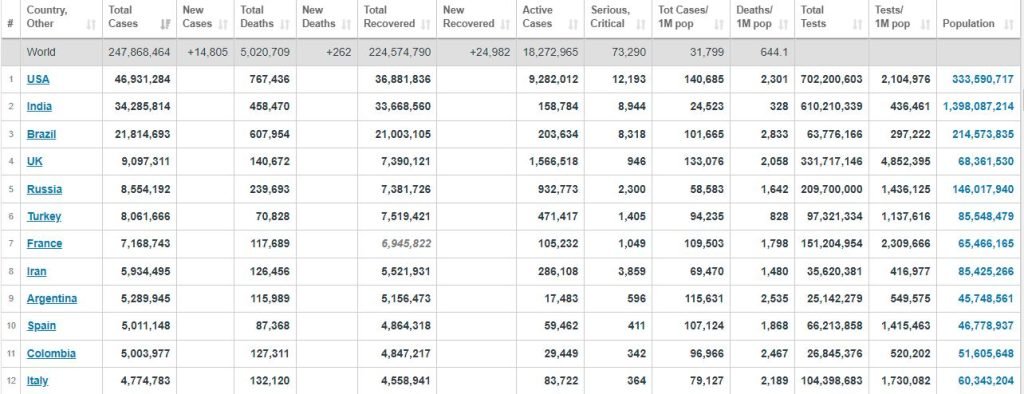This screenshot has width=1024, height=394.
Task: Sort table by Total Deaths arrow icon
Action: [x=285, y=24]
